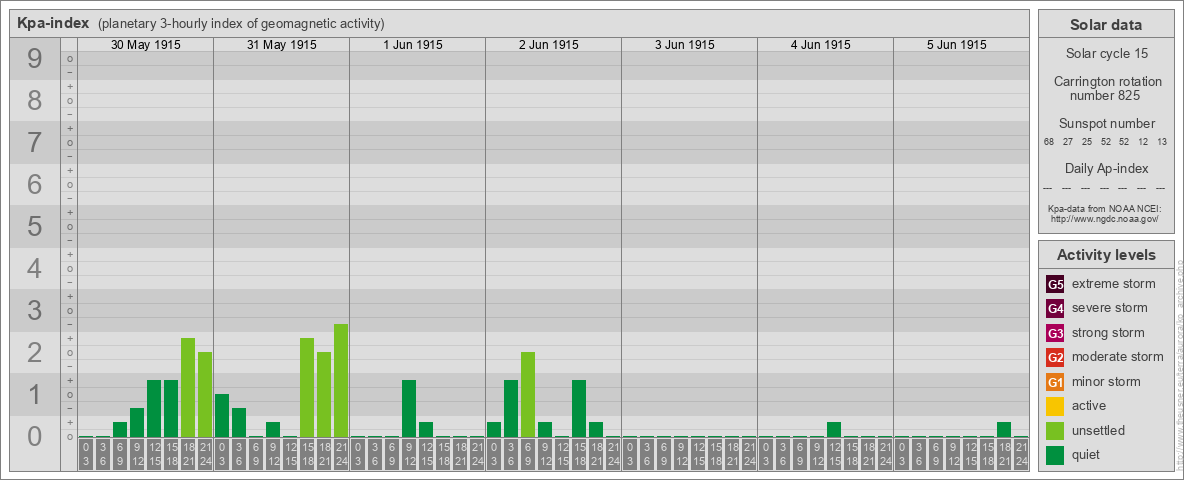This screenshot has width=1184, height=480.
Task: Click the unsettled legend label
Action: coord(1098,430)
